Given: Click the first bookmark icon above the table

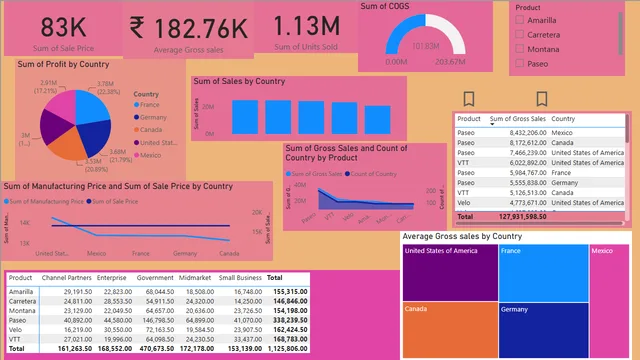Looking at the screenshot, I should tap(469, 99).
